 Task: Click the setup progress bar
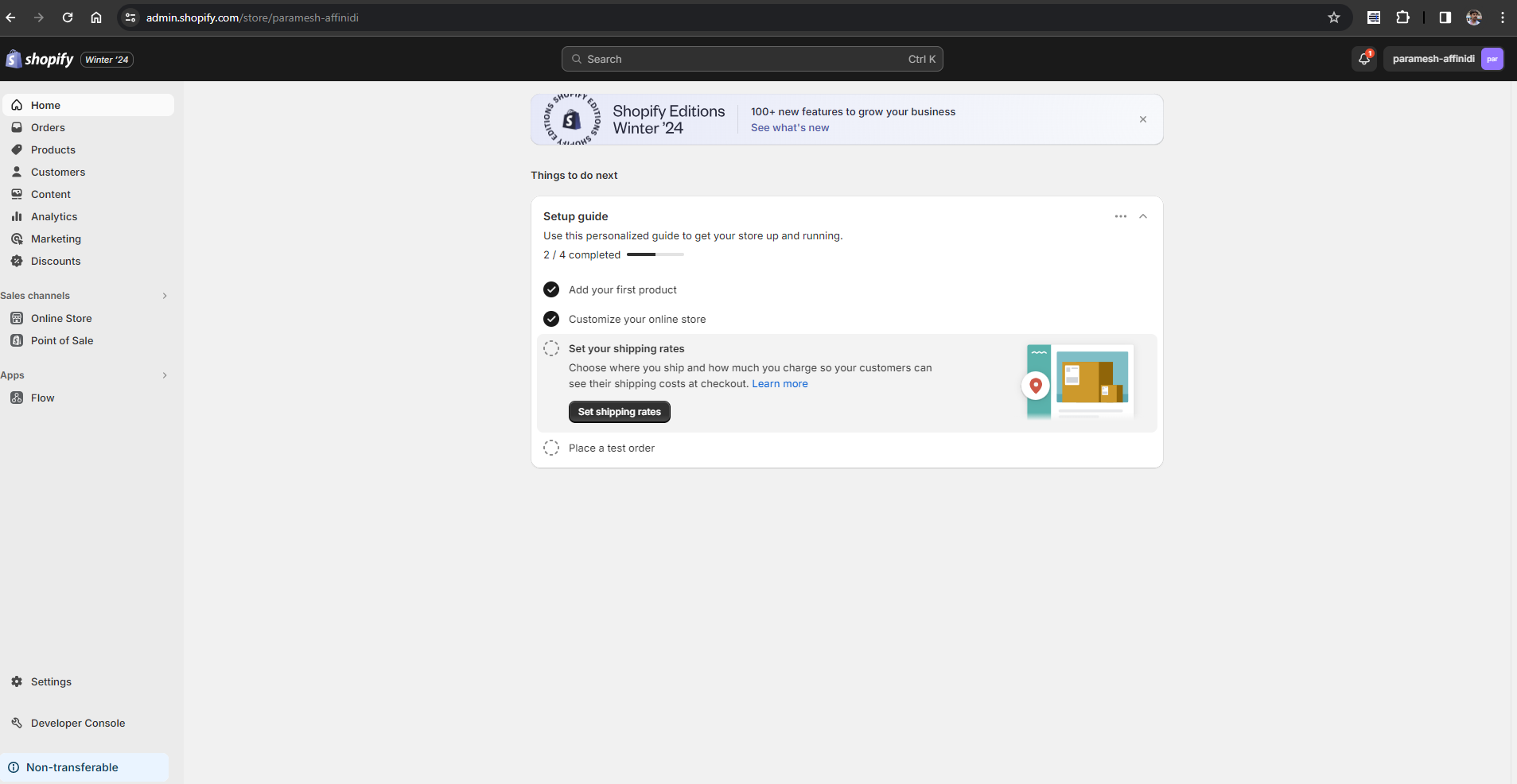point(655,254)
